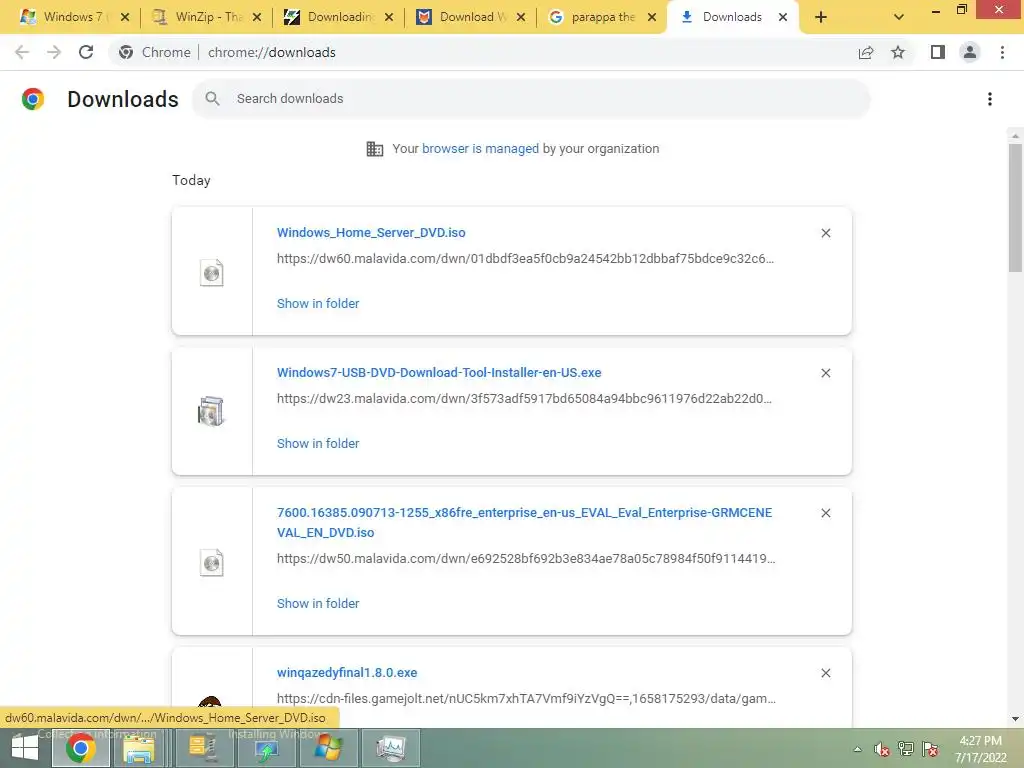Open the WinZip taskbar icon
The width and height of the screenshot is (1024, 768).
click(x=202, y=748)
